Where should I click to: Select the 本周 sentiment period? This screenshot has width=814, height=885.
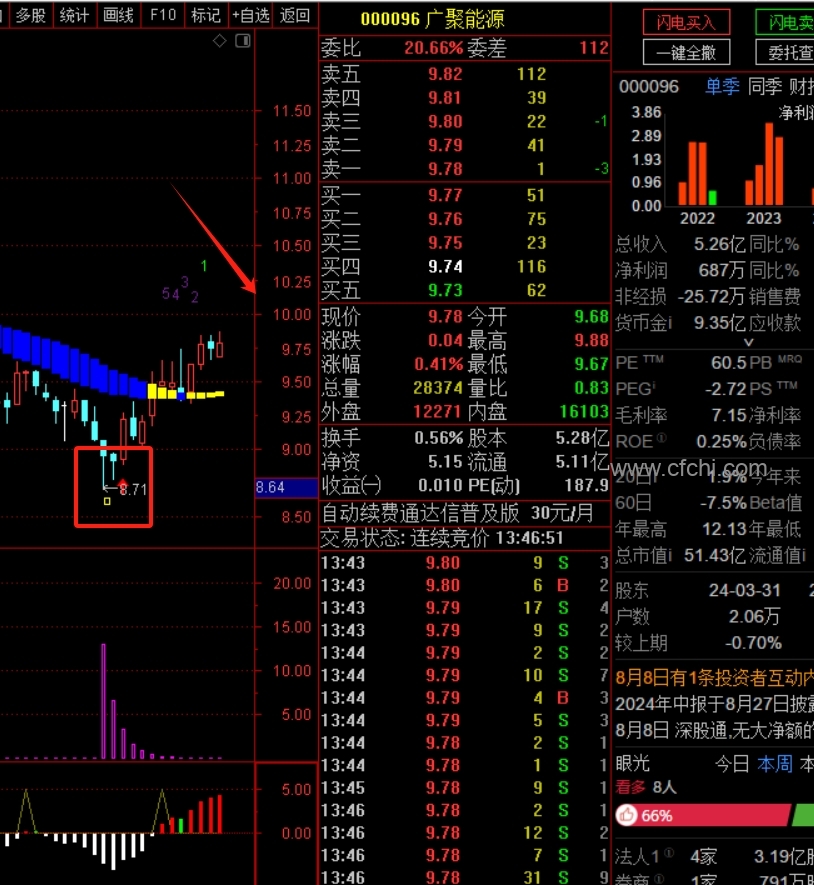(774, 764)
